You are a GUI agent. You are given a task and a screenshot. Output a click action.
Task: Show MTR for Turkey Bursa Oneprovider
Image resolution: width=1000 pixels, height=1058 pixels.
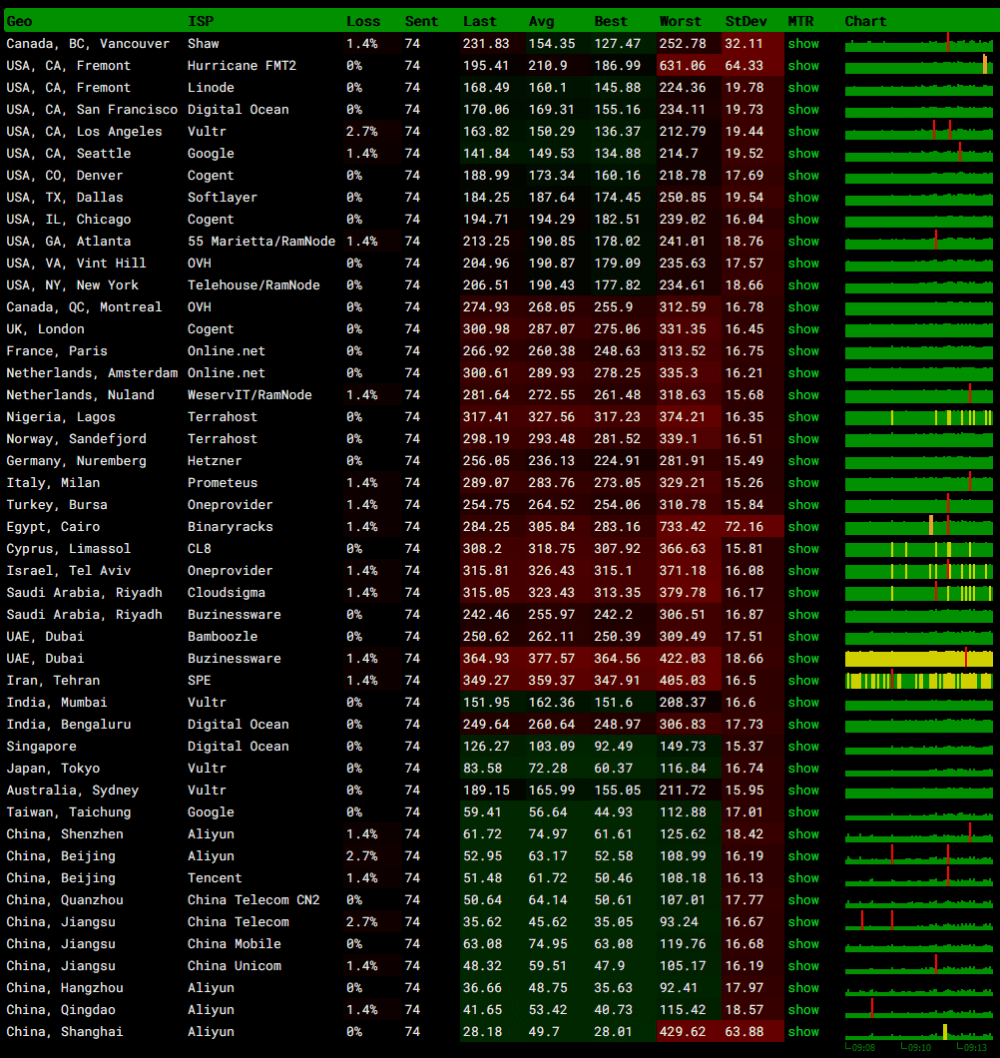point(803,505)
